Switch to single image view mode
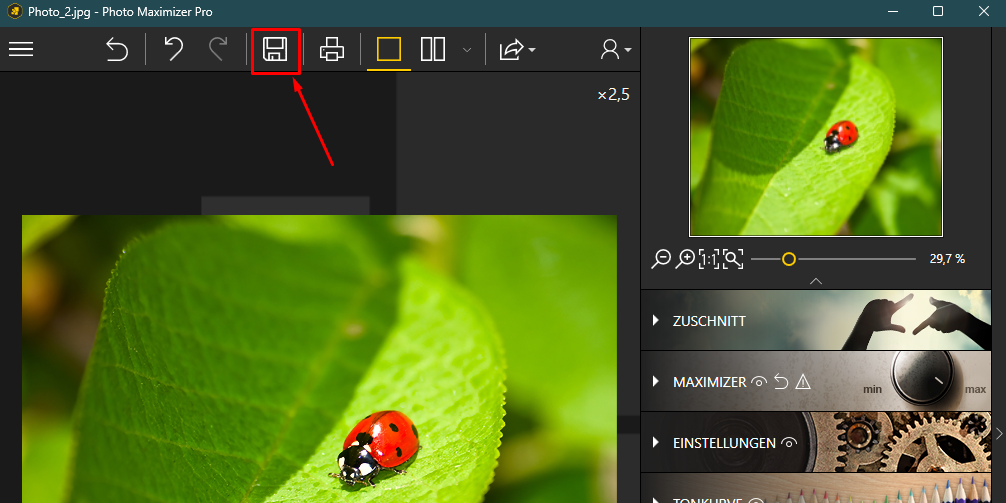The image size is (1006, 503). [x=389, y=49]
